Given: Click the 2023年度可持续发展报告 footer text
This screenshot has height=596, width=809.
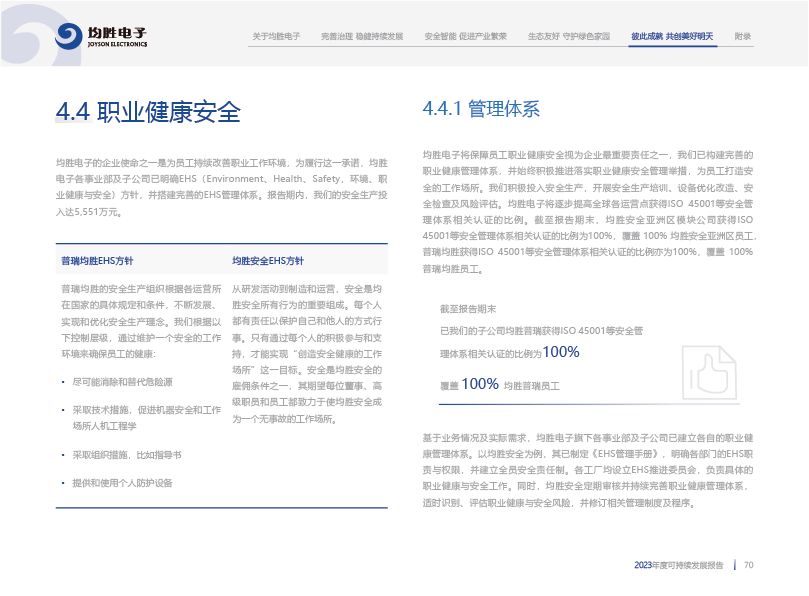Looking at the screenshot, I should 678,565.
